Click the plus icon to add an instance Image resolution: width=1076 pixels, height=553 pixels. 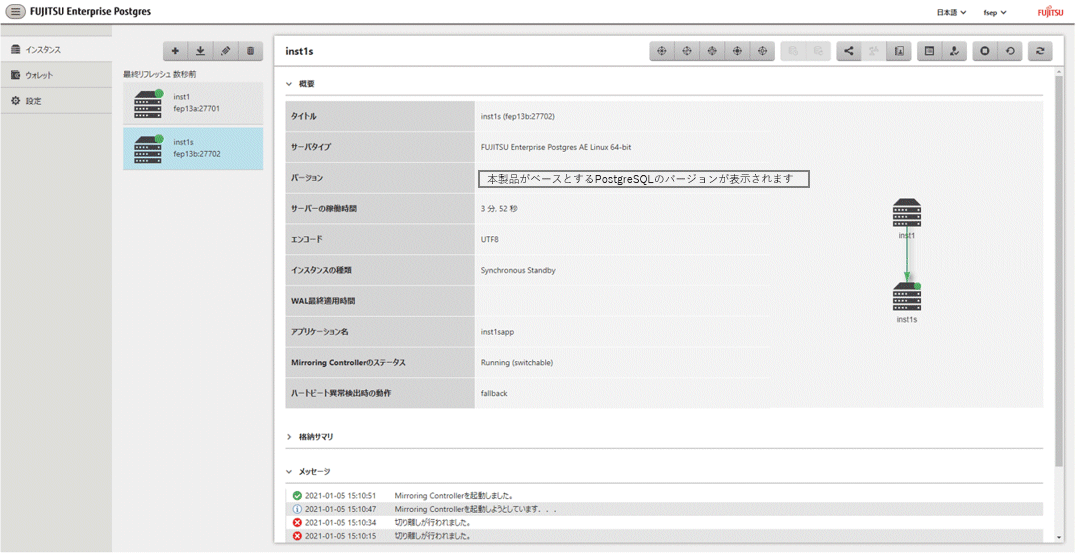[x=176, y=51]
